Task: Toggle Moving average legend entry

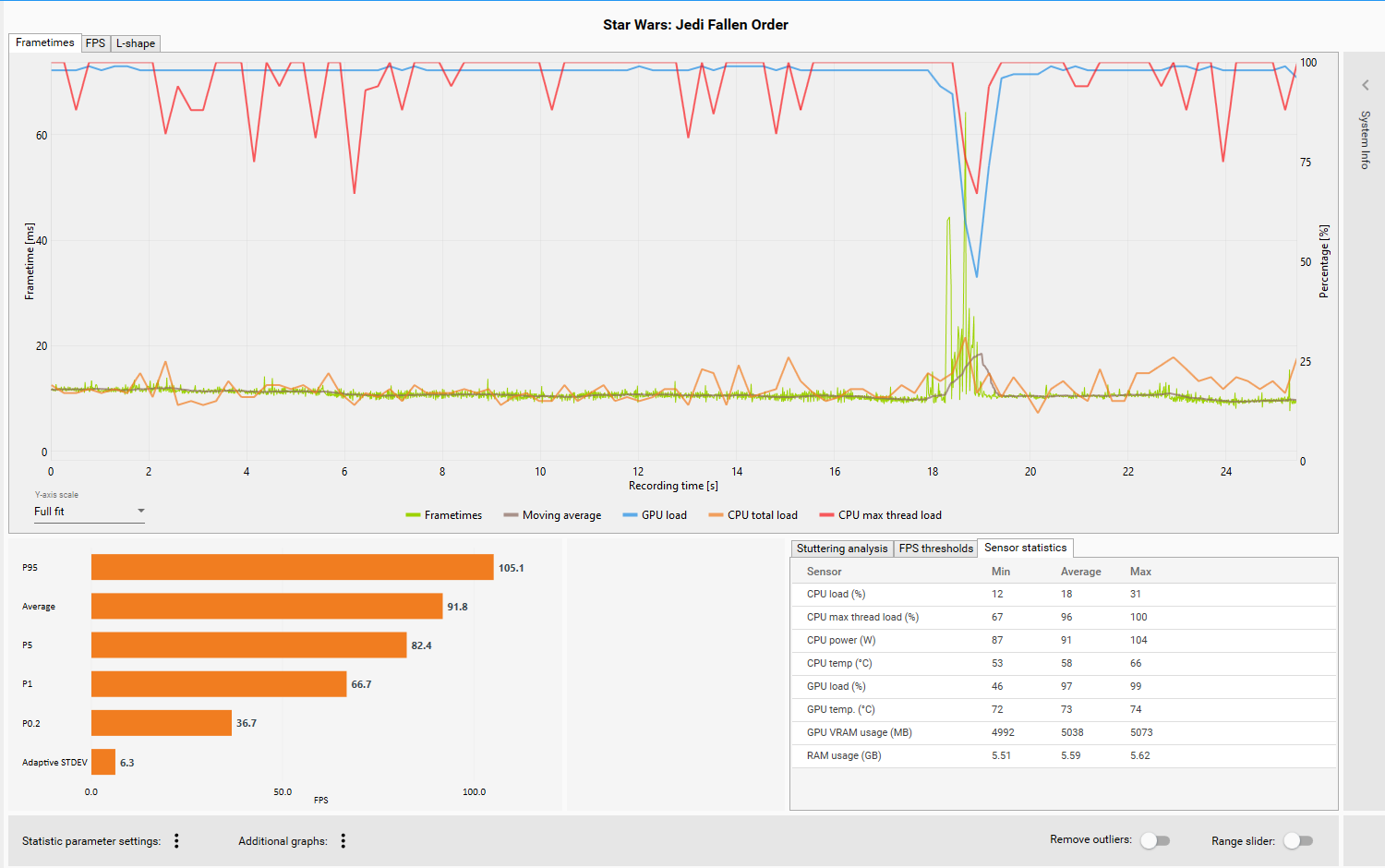Action: tap(552, 515)
